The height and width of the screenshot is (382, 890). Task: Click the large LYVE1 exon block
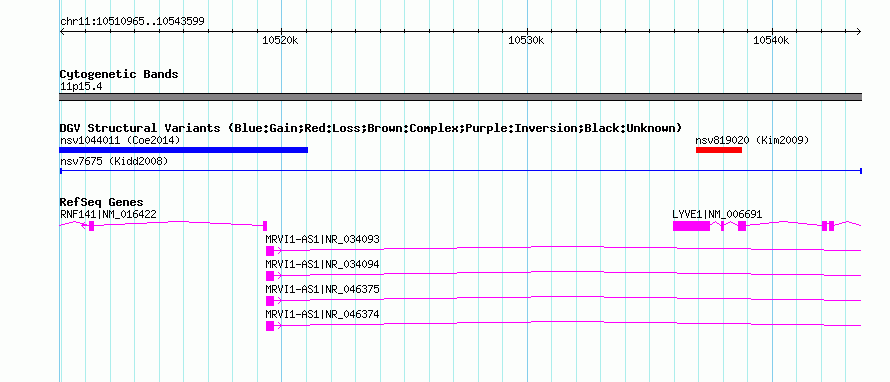[691, 226]
